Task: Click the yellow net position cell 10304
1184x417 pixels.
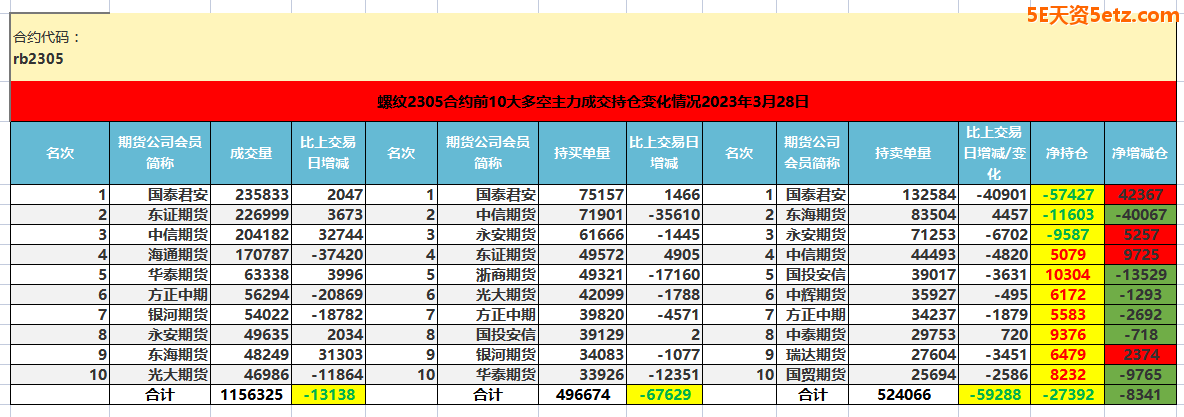Action: [x=1067, y=275]
